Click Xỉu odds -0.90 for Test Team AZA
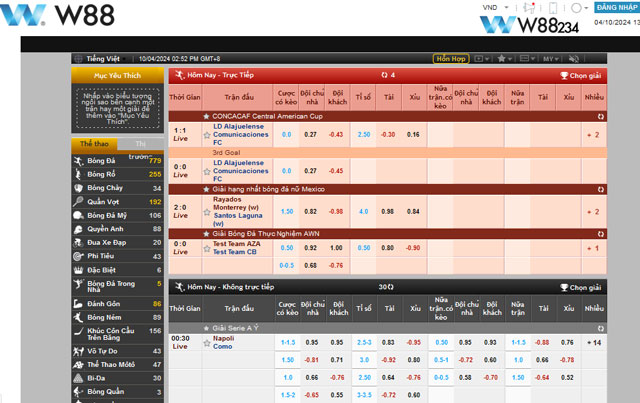Viewport: 640px width, 403px height. 413,248
